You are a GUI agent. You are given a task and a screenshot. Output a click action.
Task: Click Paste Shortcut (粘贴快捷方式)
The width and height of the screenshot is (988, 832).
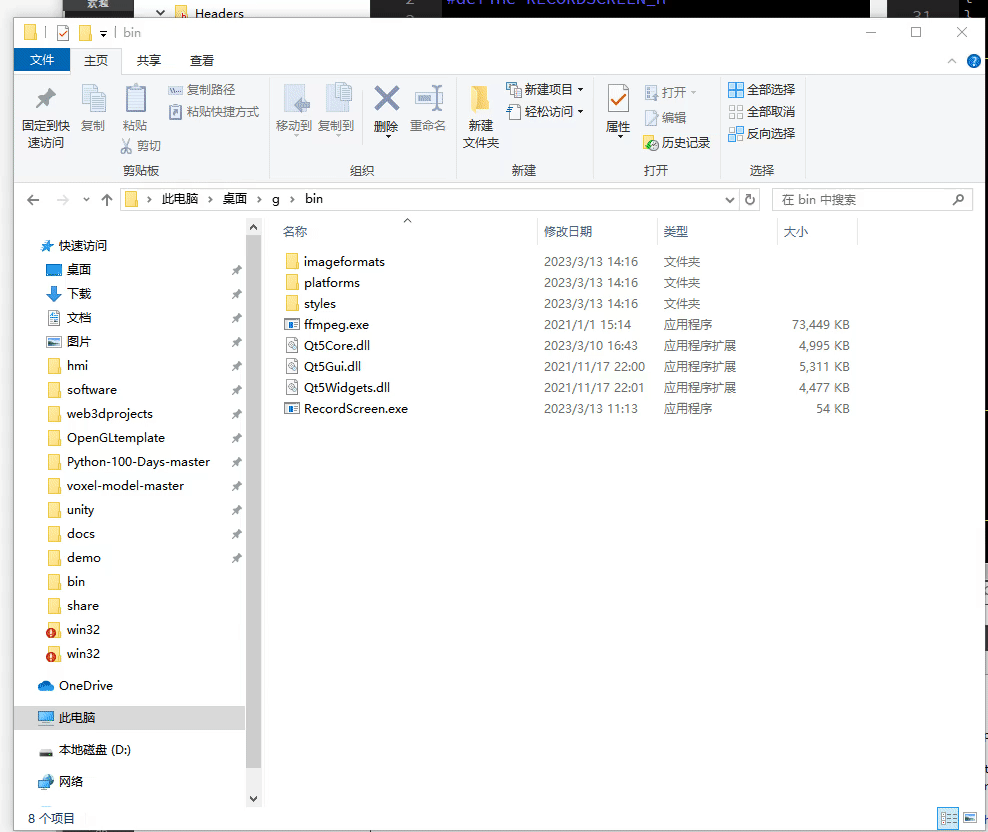coord(214,112)
